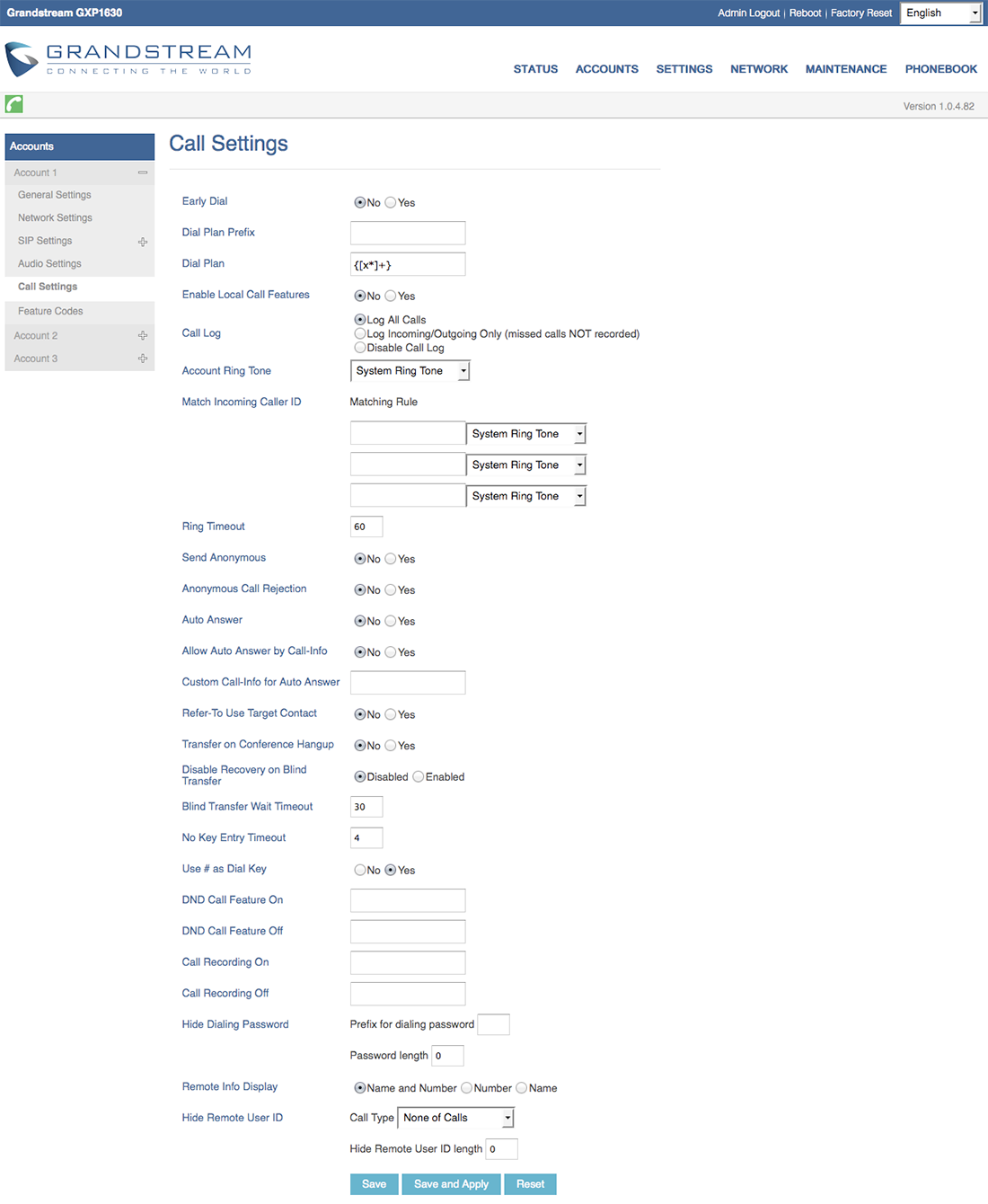Image resolution: width=988 pixels, height=1204 pixels.
Task: Open the STATUS menu
Action: [535, 69]
